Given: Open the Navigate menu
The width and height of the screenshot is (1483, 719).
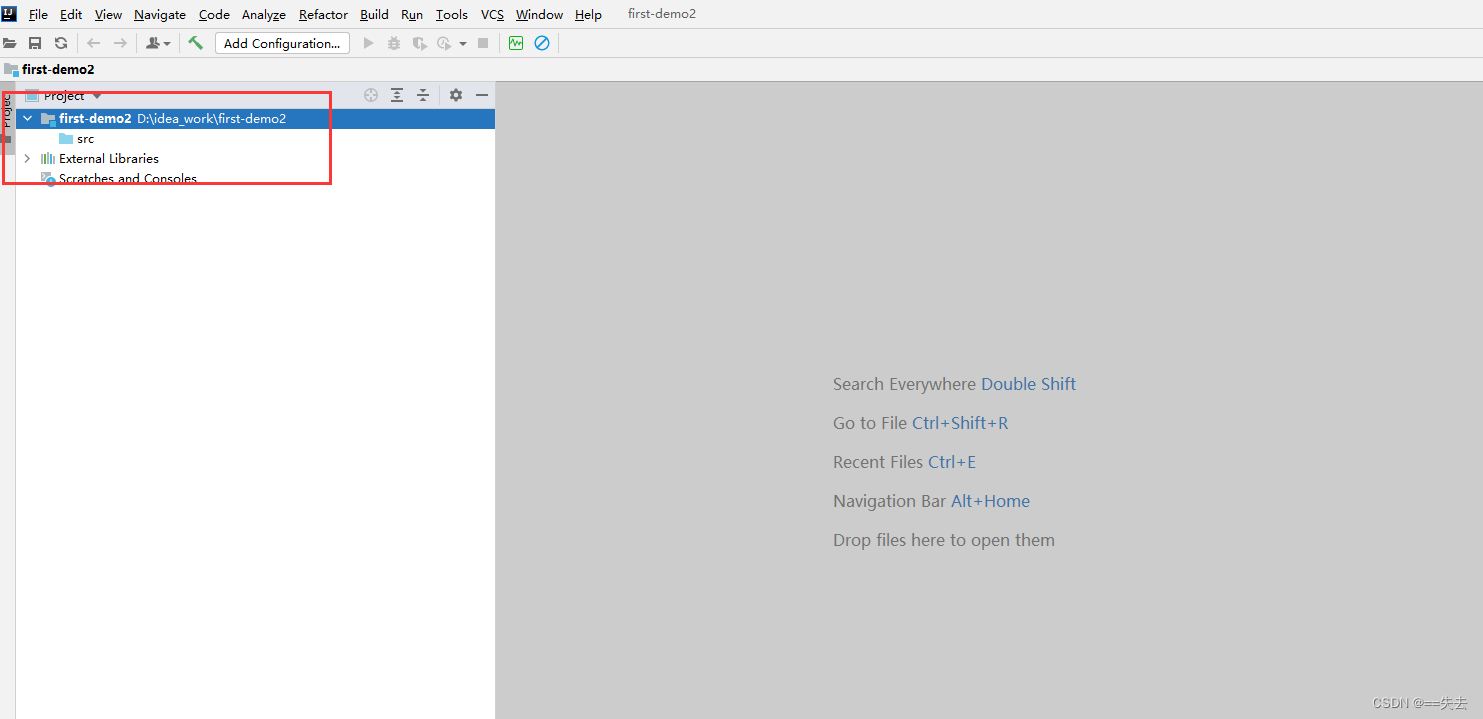Looking at the screenshot, I should pyautogui.click(x=160, y=14).
